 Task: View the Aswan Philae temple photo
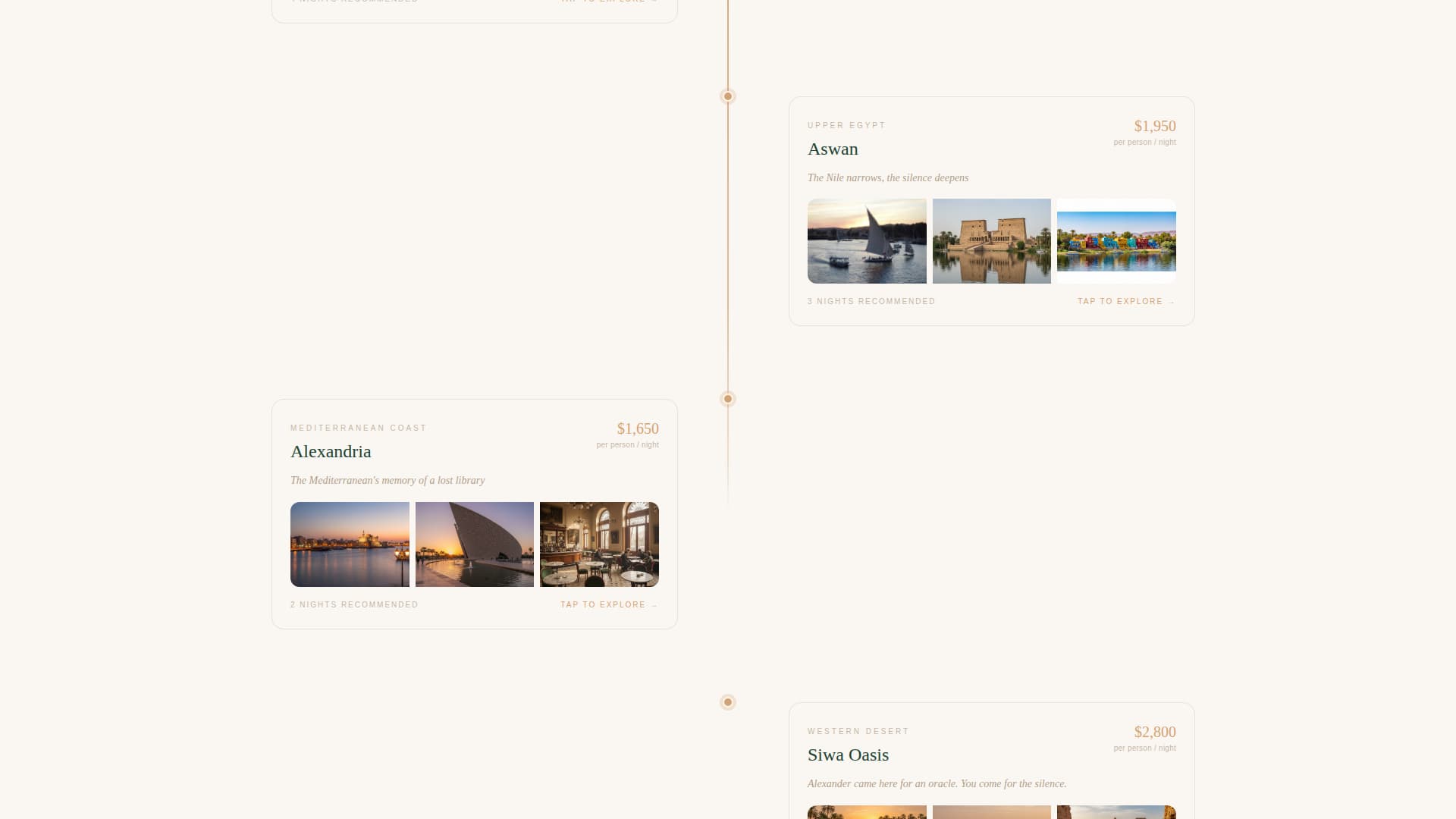992,241
